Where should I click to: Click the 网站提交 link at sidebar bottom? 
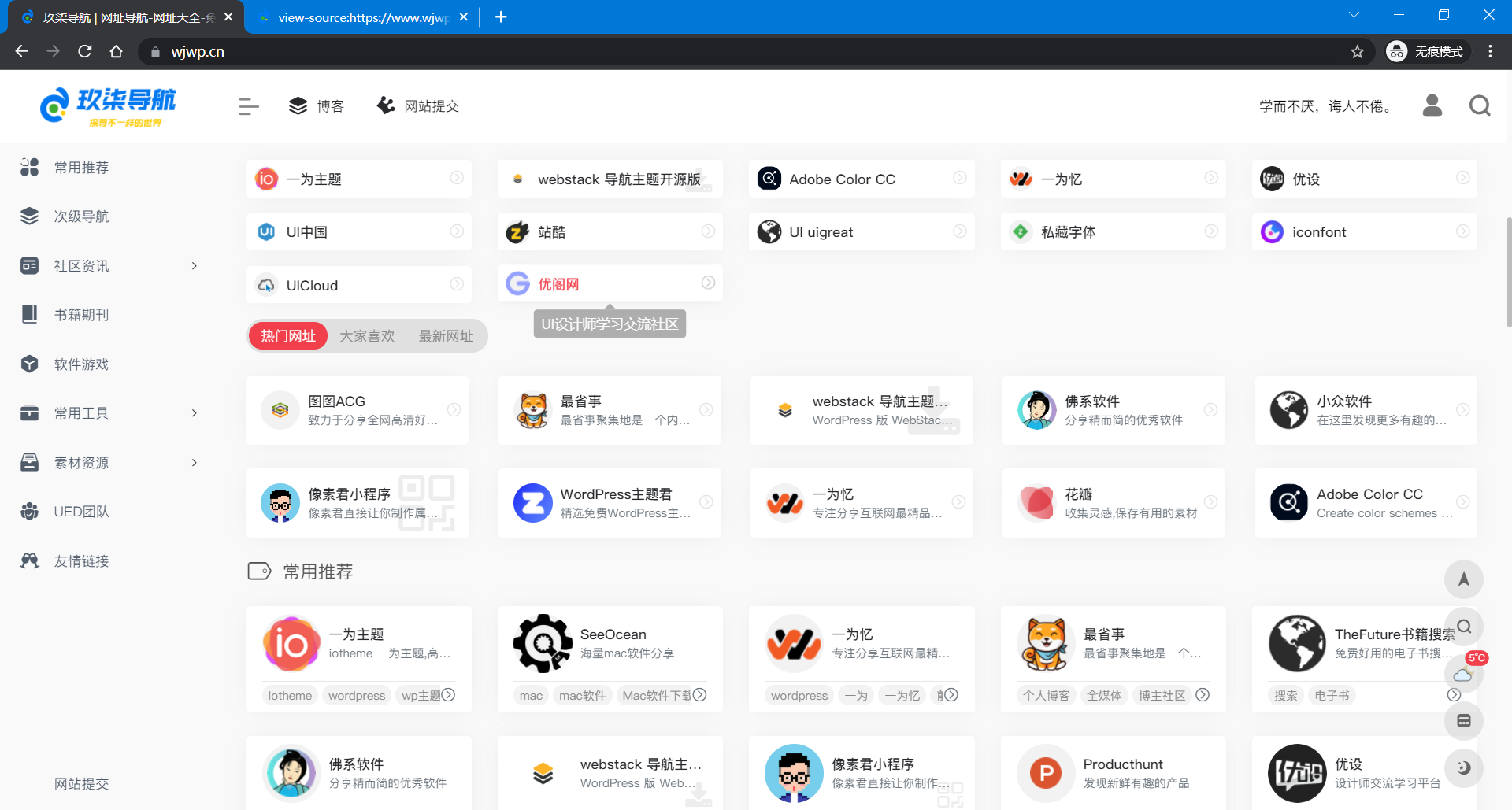point(82,783)
